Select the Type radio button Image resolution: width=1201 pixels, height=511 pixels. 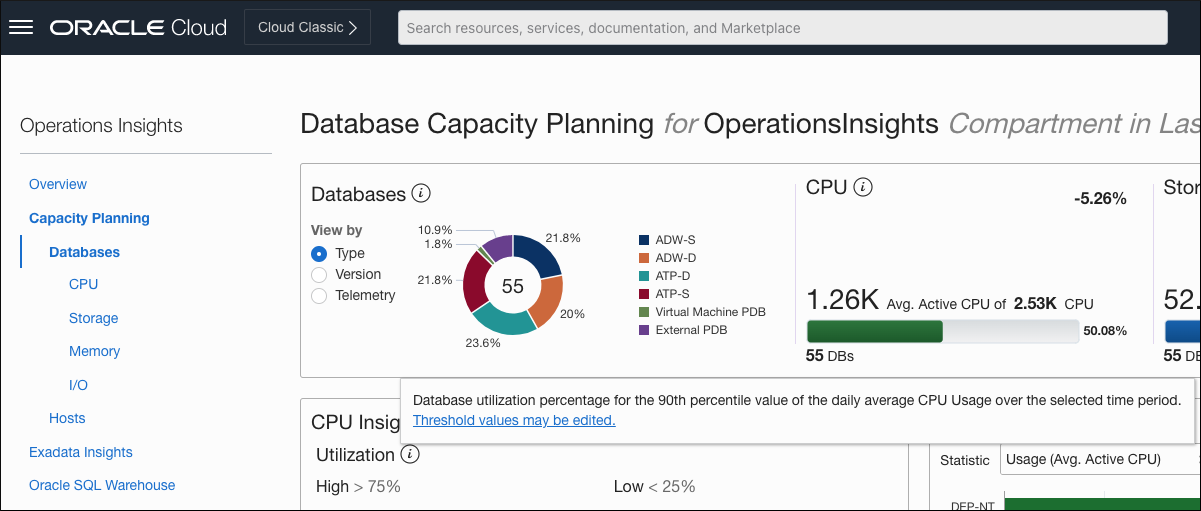pyautogui.click(x=320, y=253)
